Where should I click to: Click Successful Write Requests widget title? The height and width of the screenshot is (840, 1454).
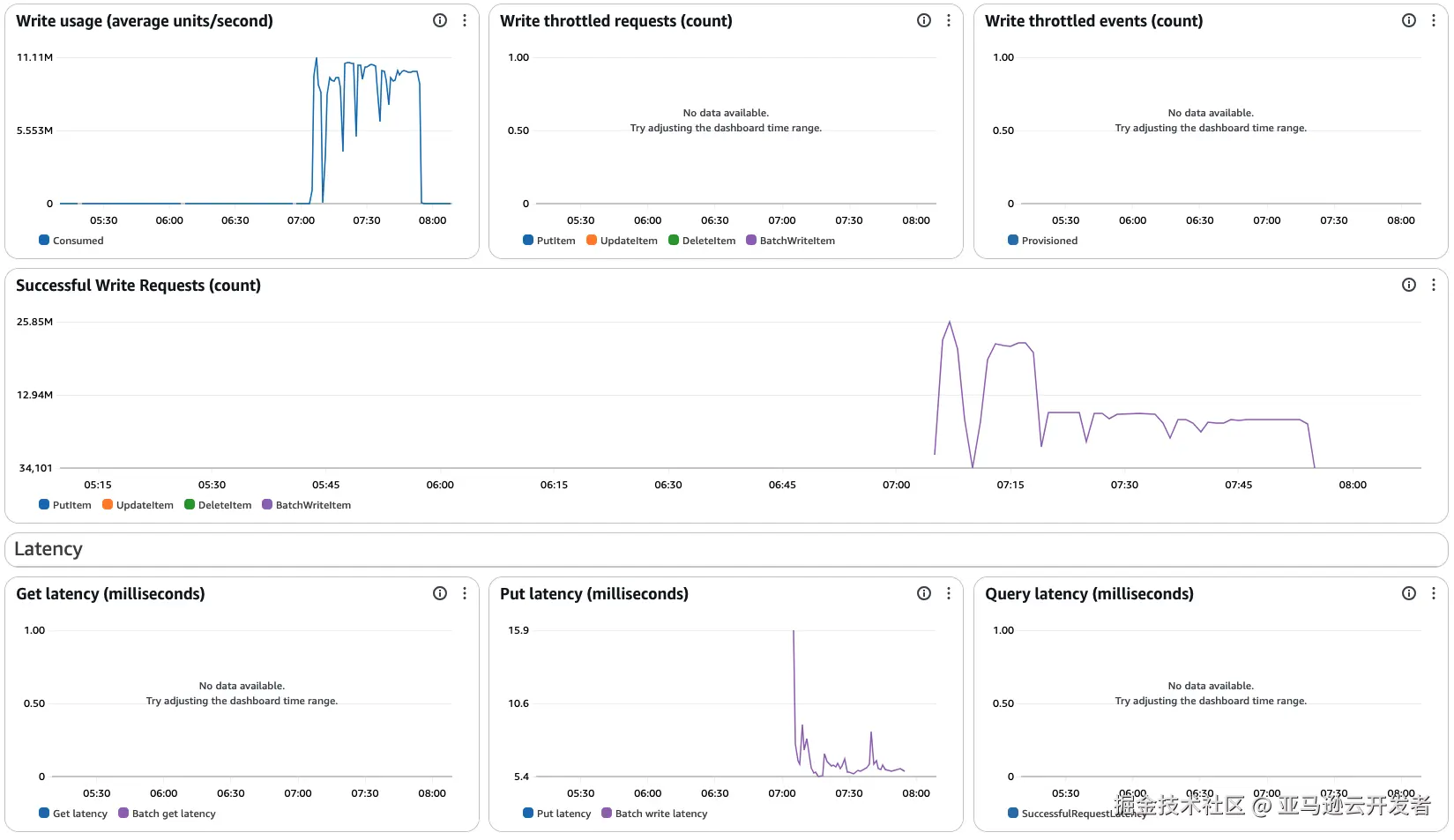click(x=138, y=286)
